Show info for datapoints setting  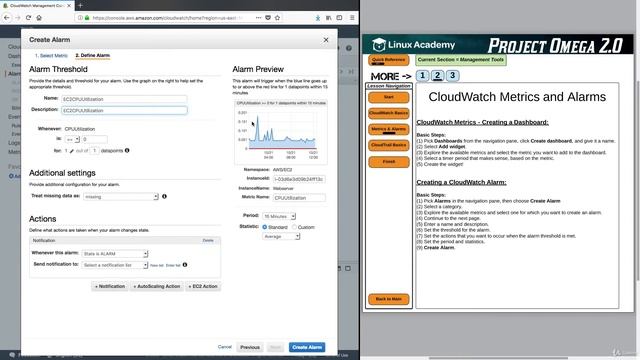127,150
